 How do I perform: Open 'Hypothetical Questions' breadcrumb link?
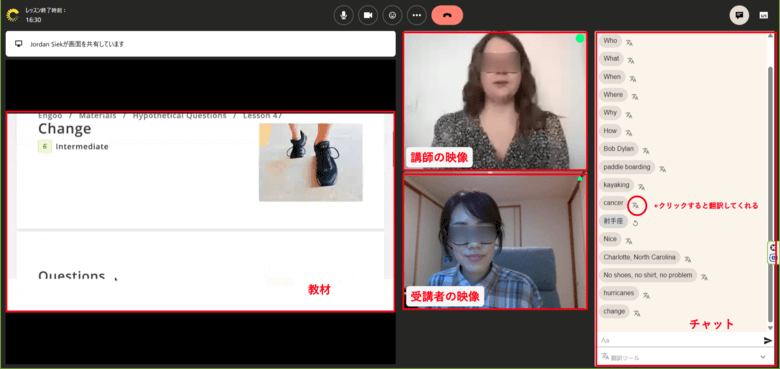tap(180, 116)
